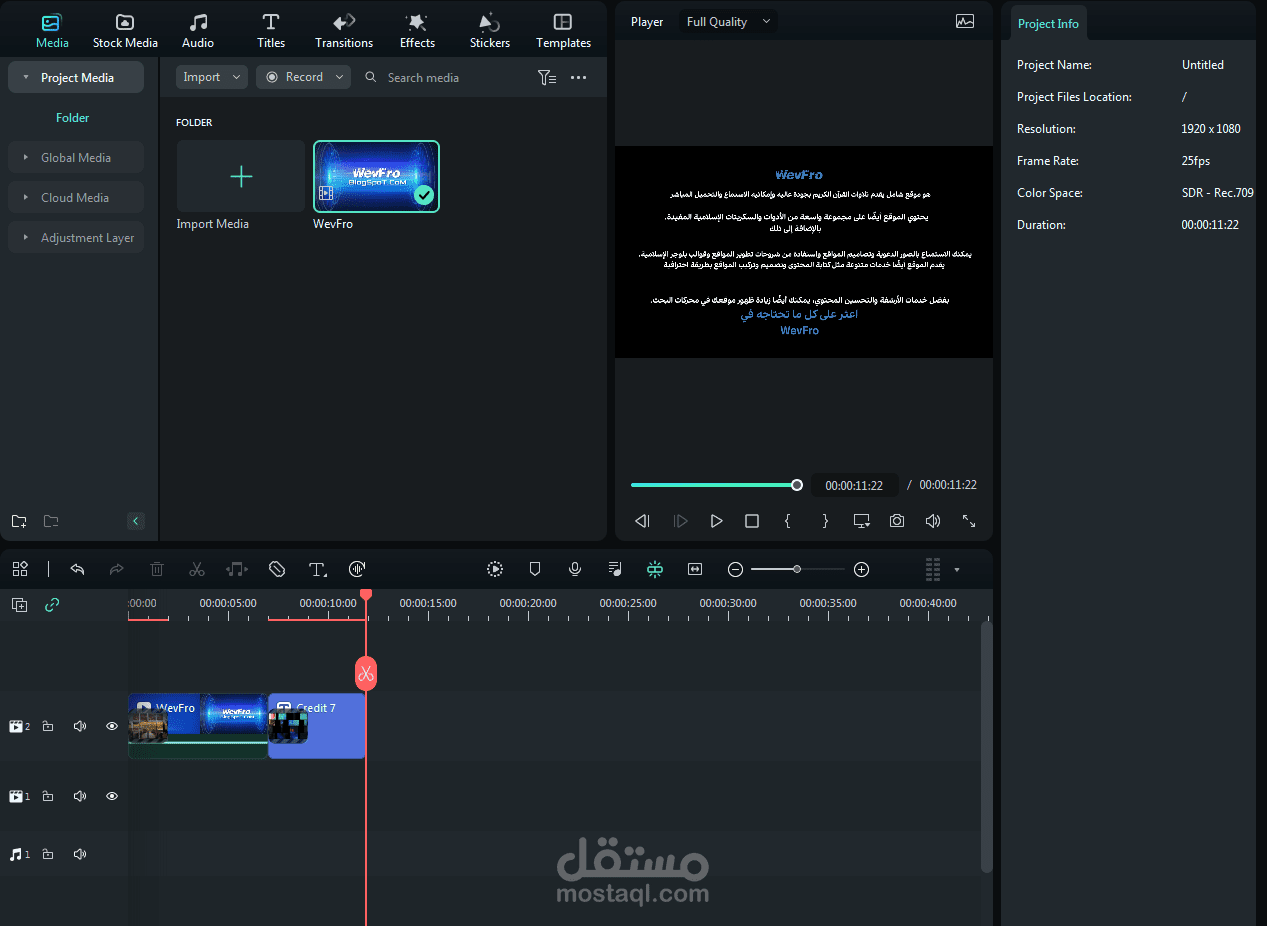Viewport: 1267px width, 926px height.
Task: Open the Full Quality dropdown
Action: (x=728, y=21)
